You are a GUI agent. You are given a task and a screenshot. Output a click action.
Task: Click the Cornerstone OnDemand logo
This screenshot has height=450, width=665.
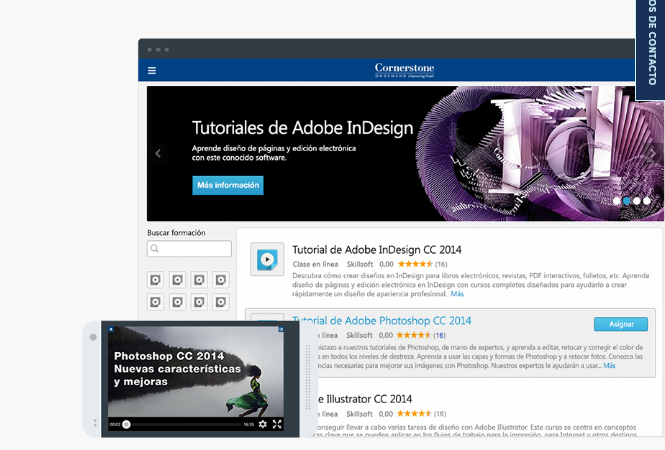coord(404,70)
